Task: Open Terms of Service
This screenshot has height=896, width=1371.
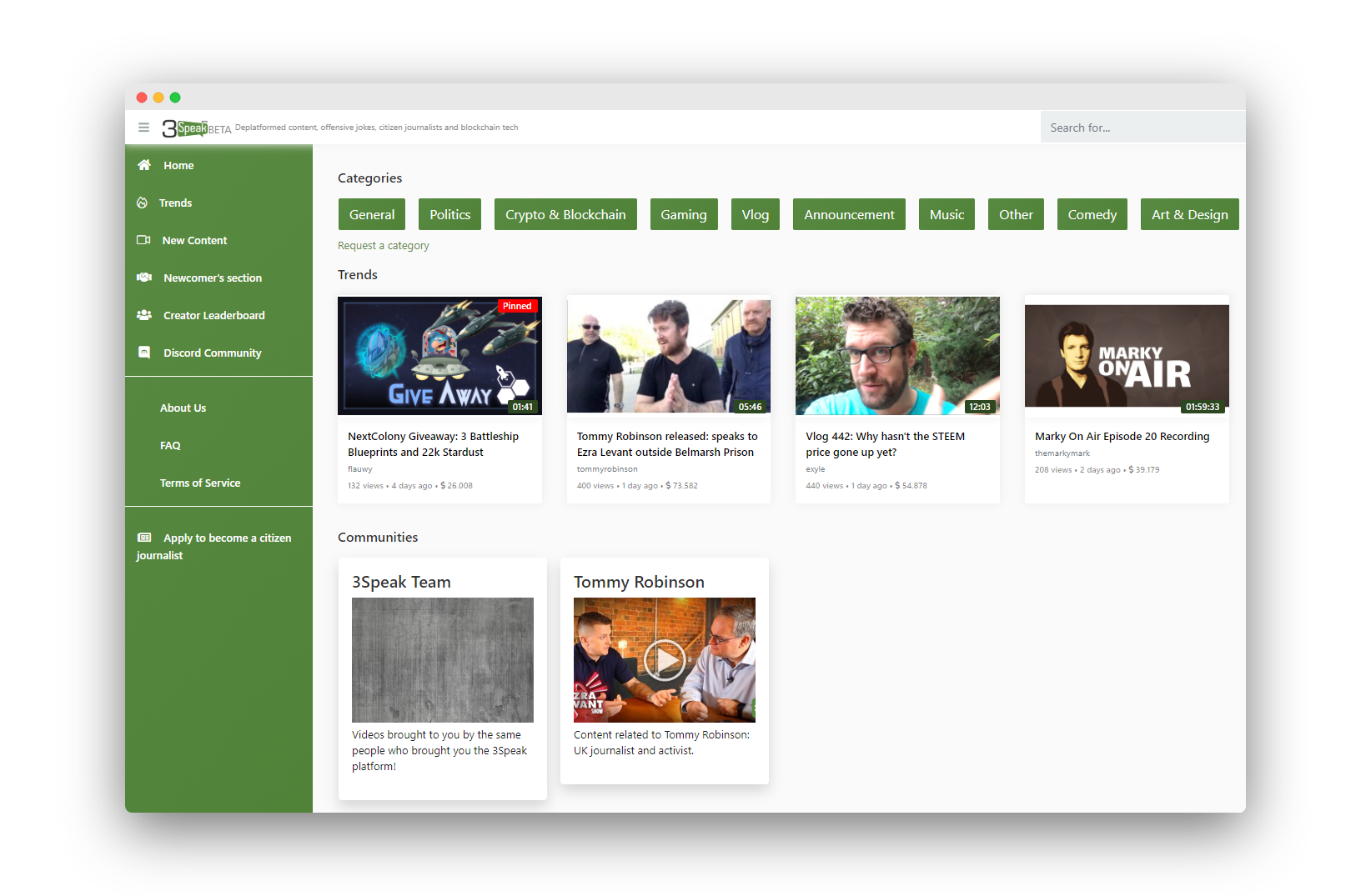Action: pyautogui.click(x=200, y=483)
